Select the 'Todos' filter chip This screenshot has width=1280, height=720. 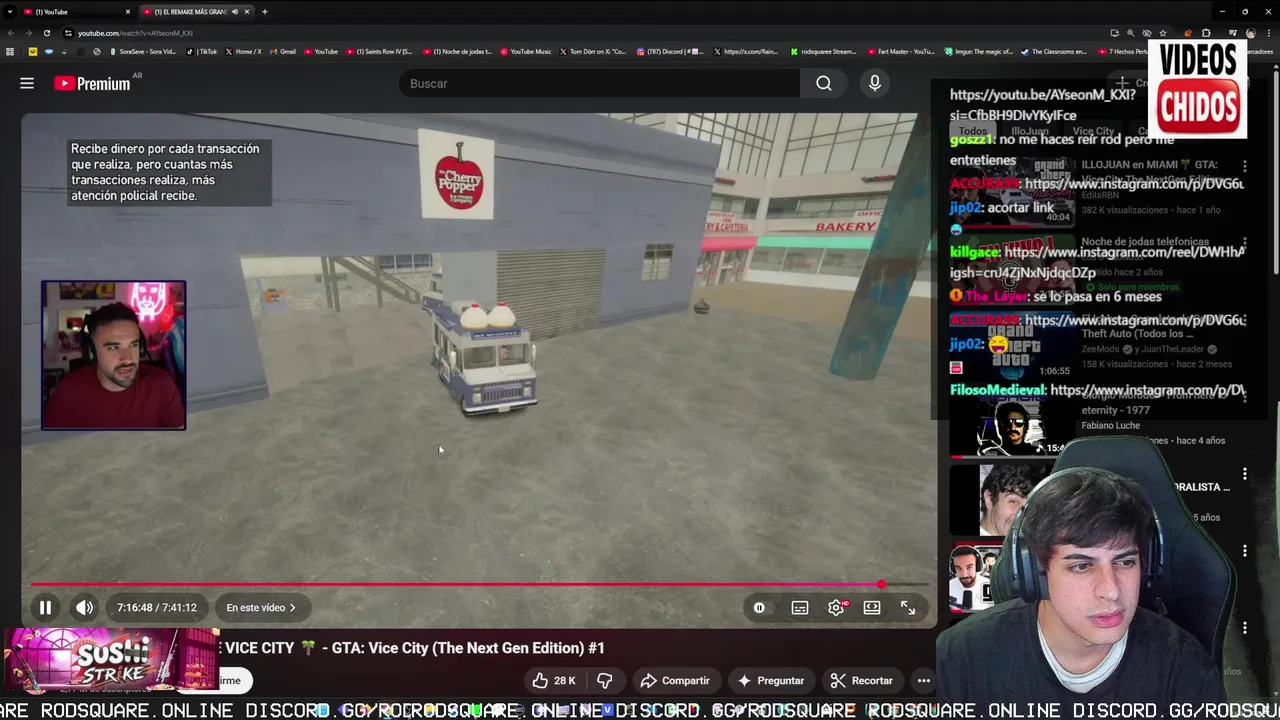[x=973, y=131]
